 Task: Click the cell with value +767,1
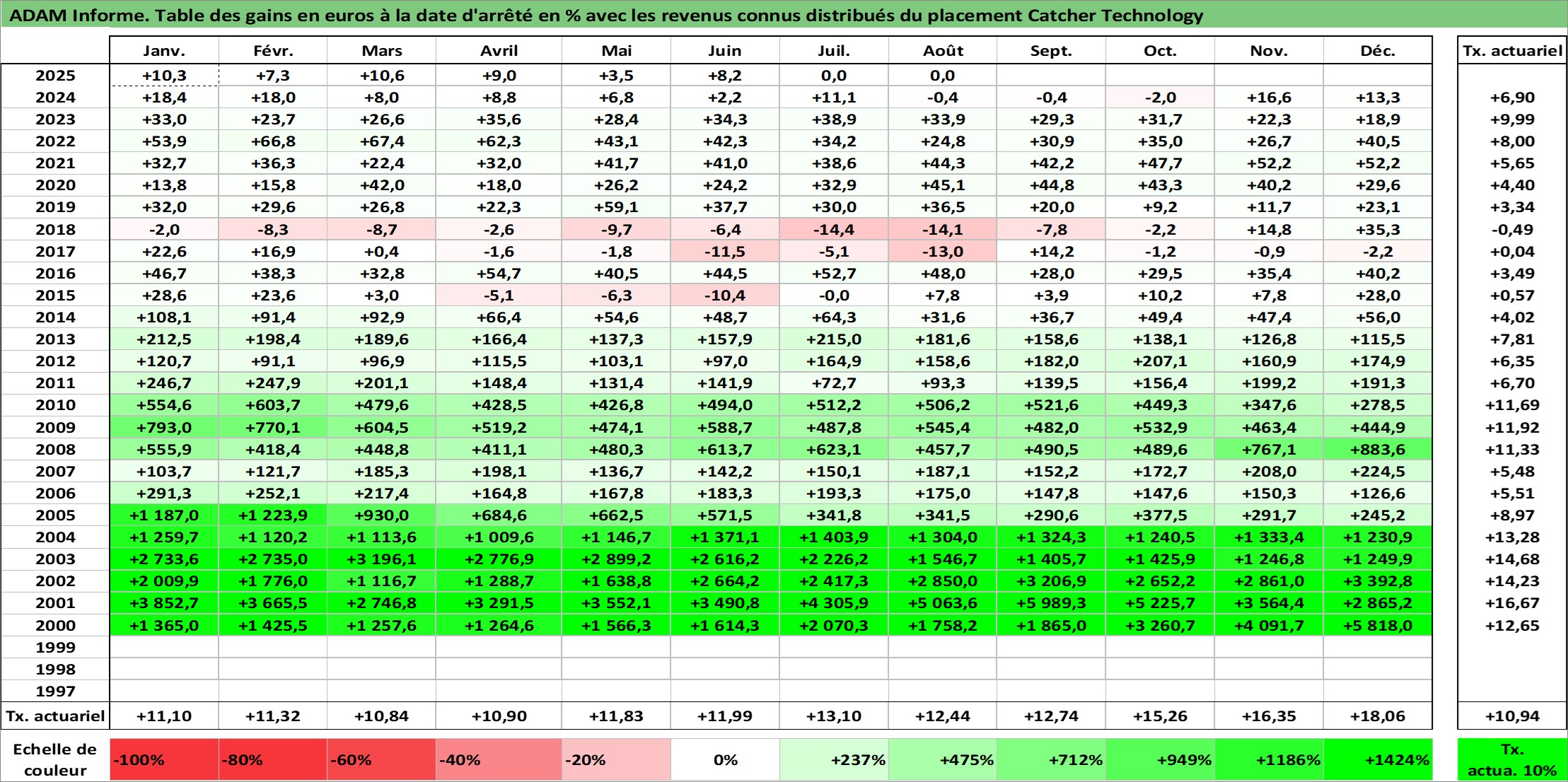tap(1269, 450)
